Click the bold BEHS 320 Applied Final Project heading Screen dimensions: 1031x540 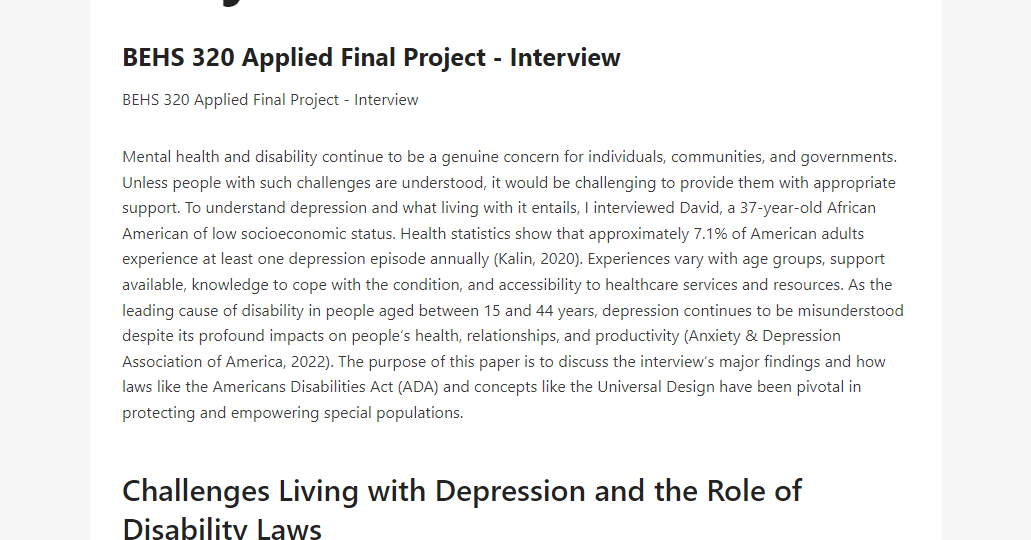tap(371, 57)
